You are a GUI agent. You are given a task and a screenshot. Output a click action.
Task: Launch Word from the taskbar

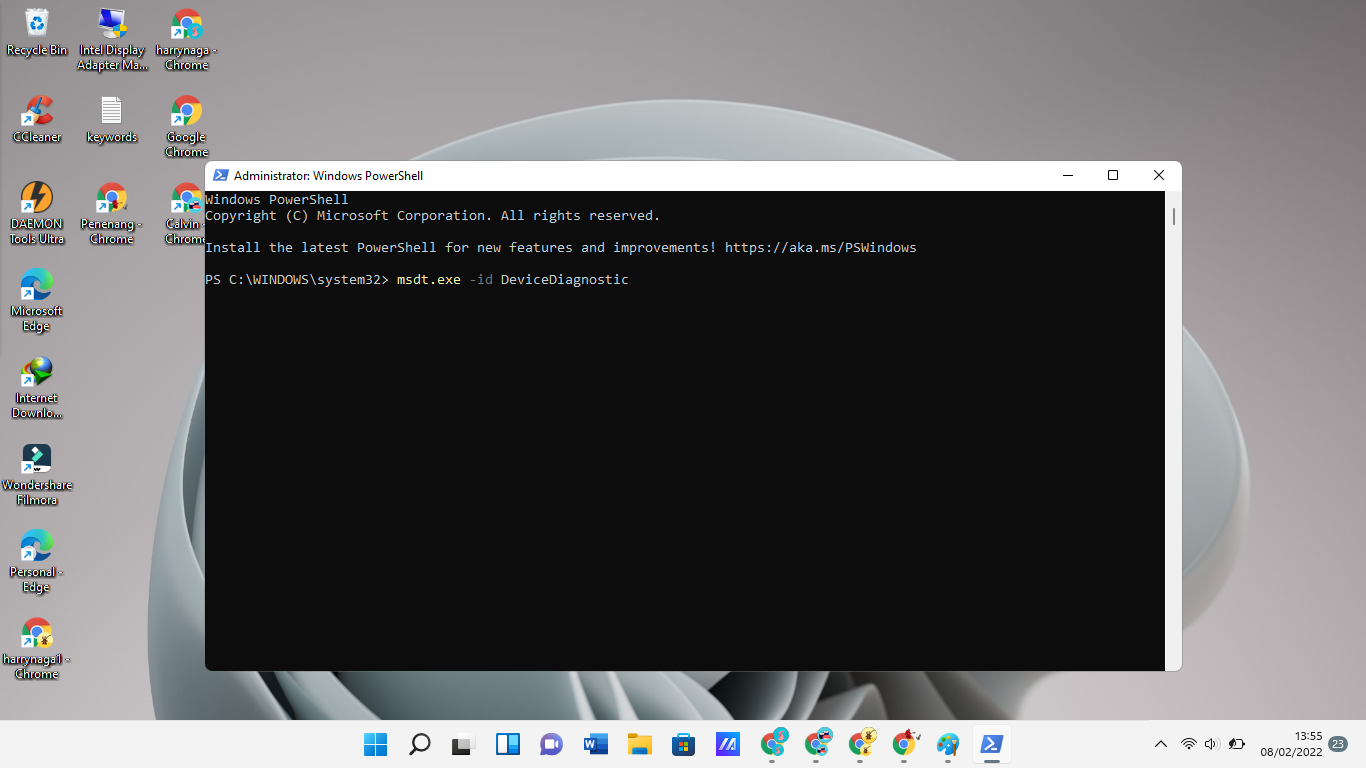[x=595, y=744]
